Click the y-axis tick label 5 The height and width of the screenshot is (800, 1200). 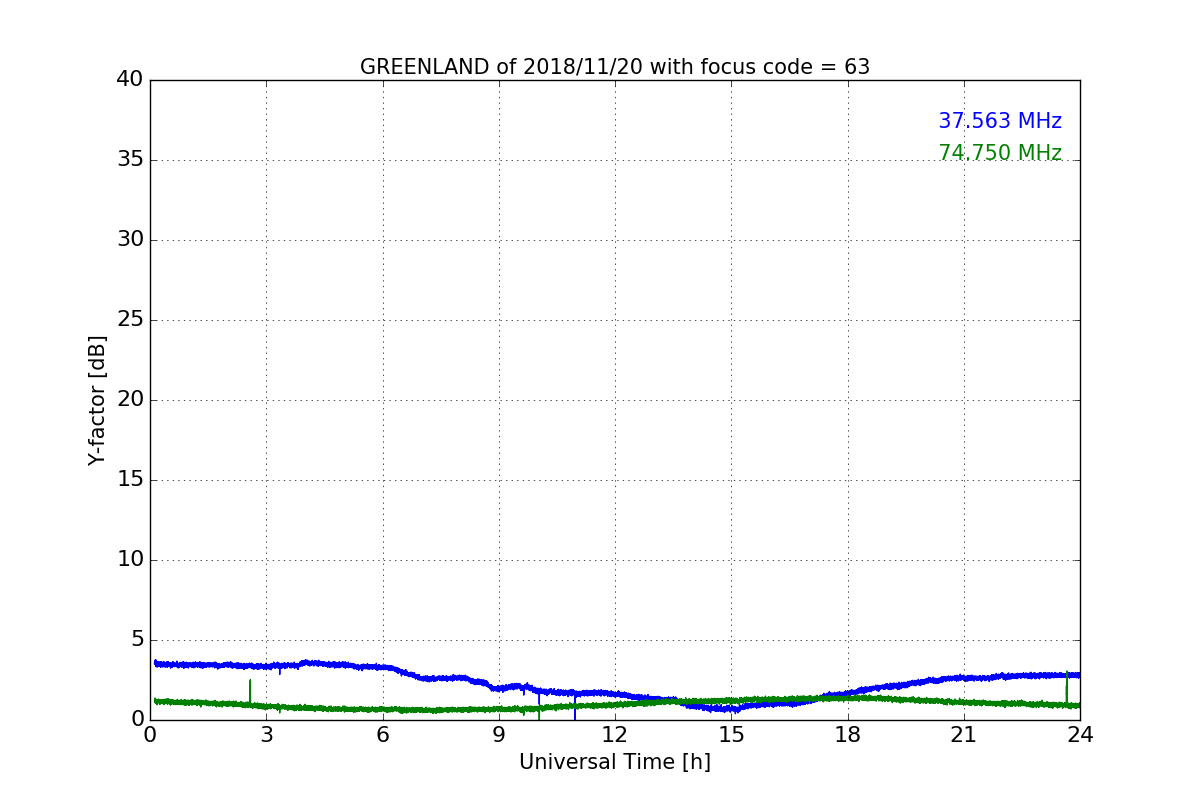tap(137, 640)
